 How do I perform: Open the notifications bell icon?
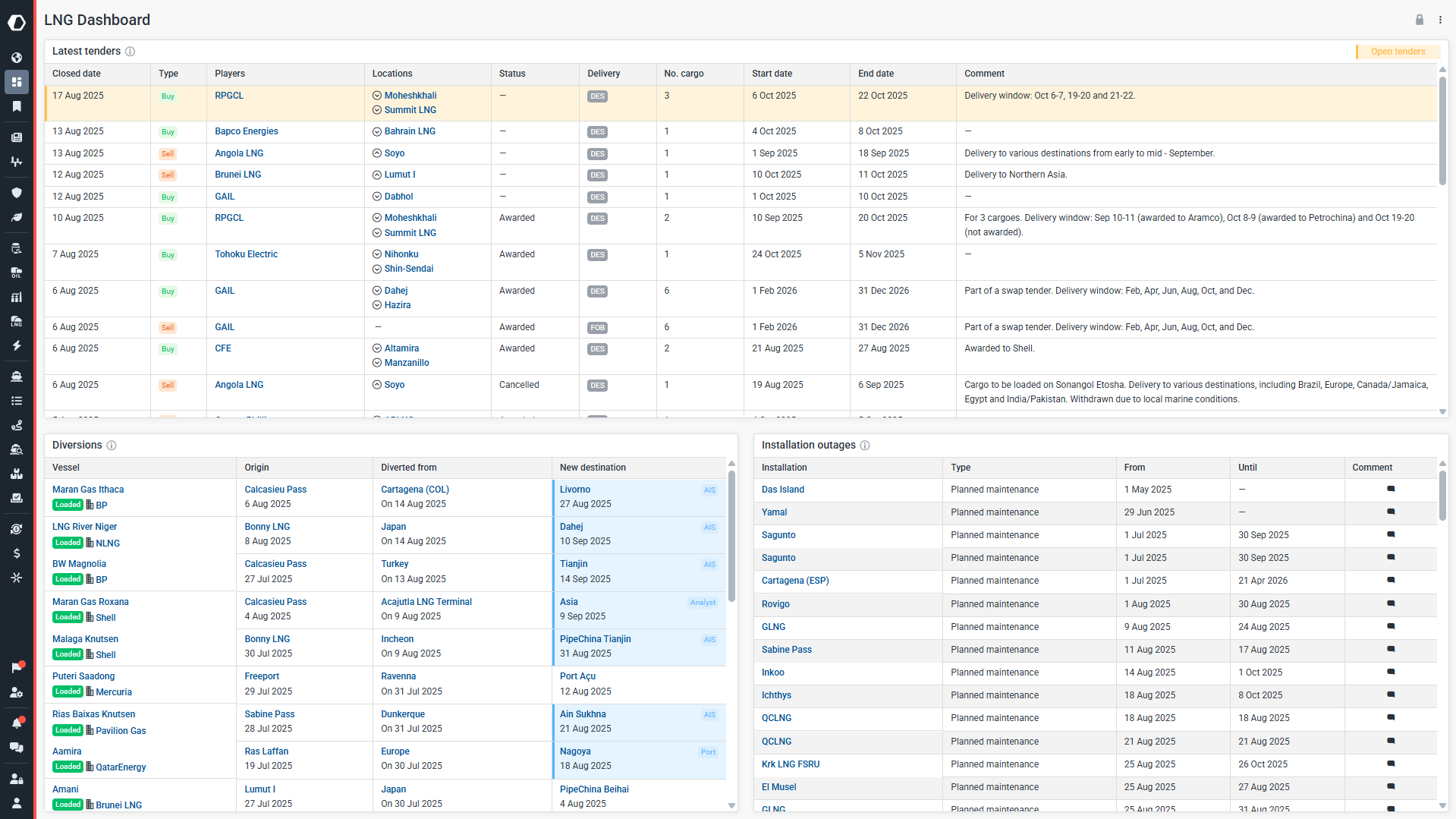pyautogui.click(x=17, y=723)
